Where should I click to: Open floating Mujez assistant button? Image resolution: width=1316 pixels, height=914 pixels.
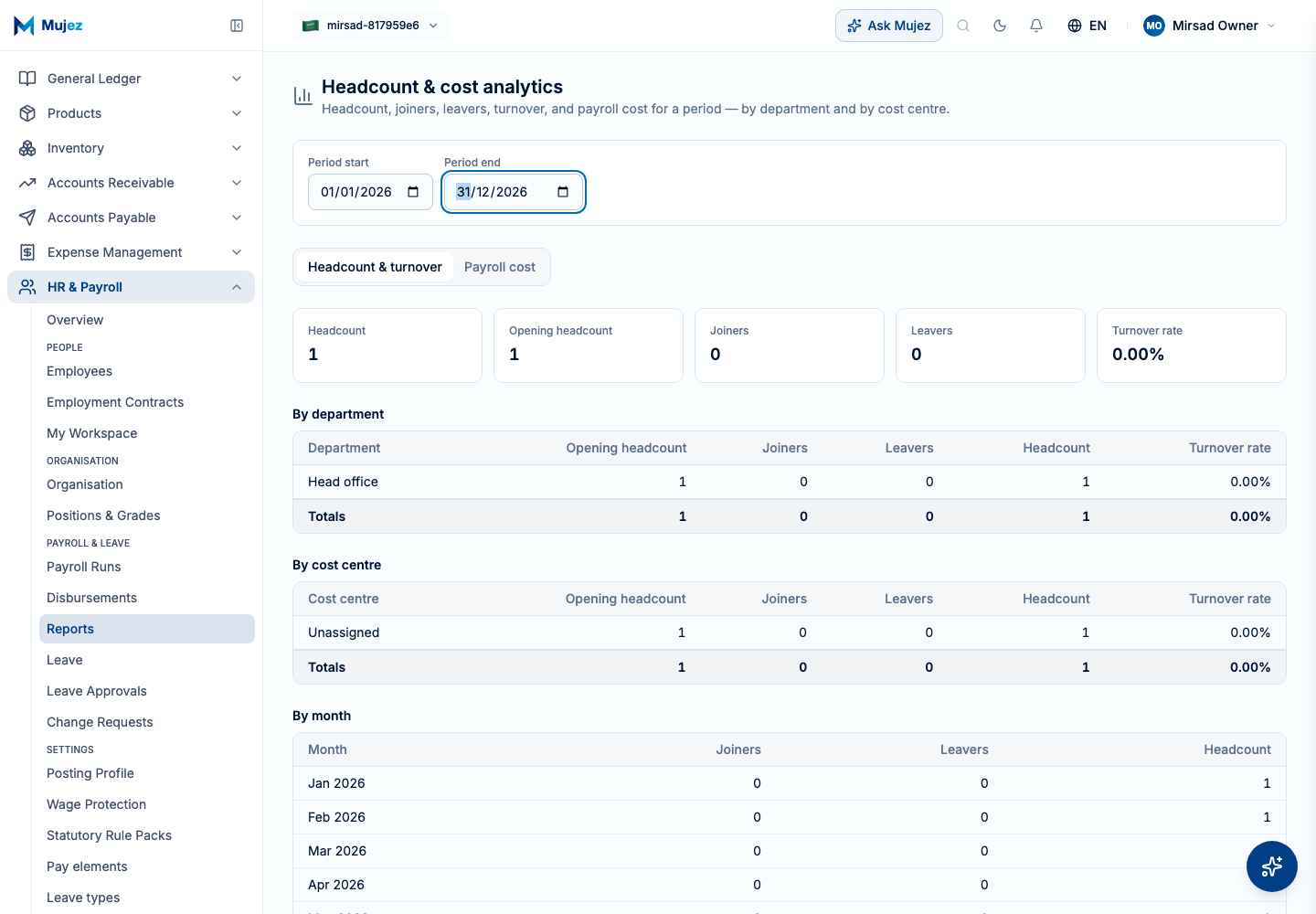[1272, 866]
